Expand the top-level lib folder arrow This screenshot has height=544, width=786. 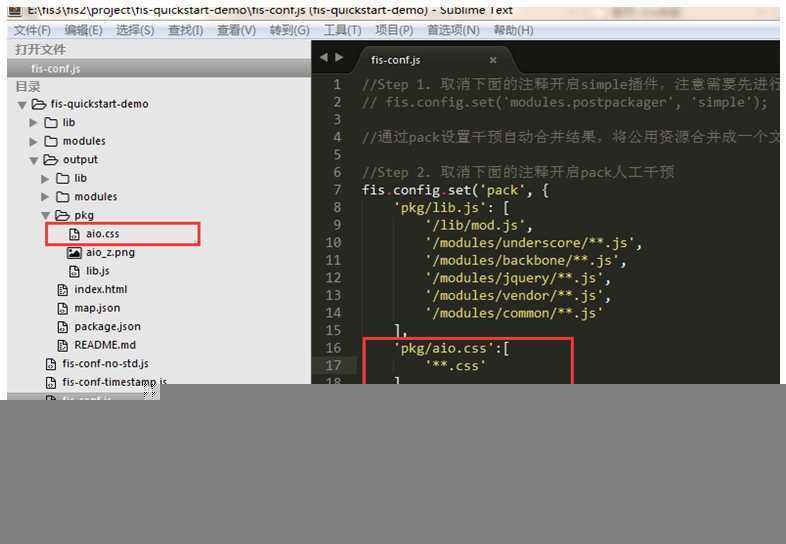tap(34, 123)
